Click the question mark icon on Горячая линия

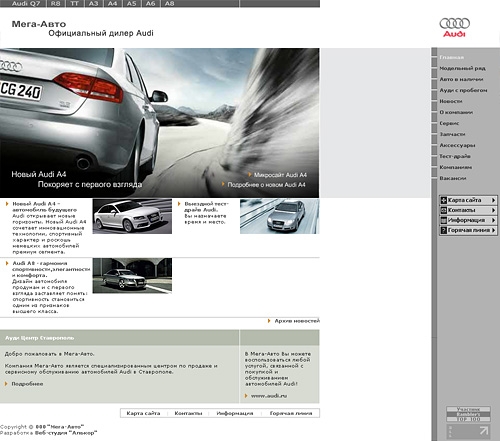444,230
